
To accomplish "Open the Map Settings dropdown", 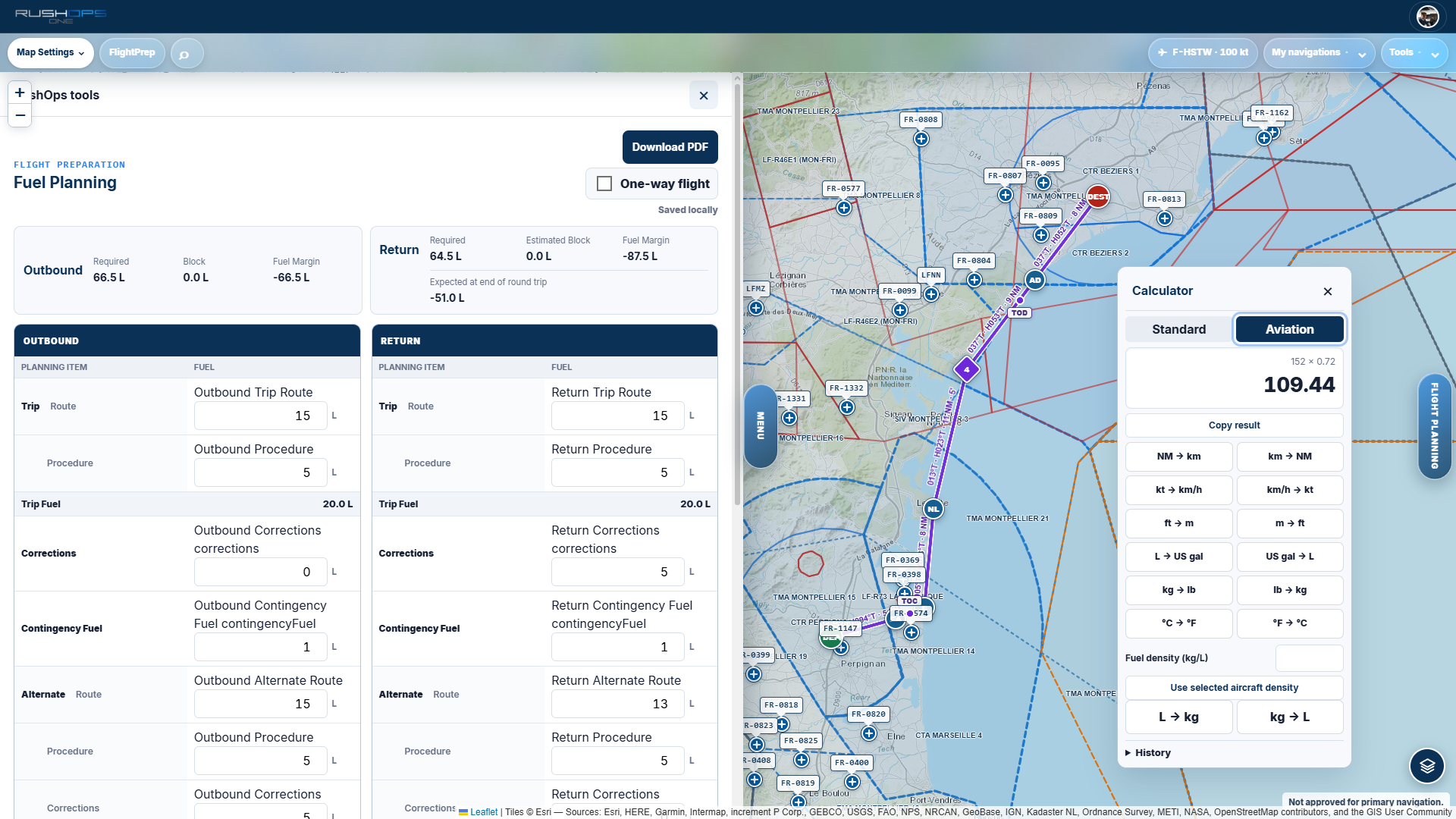I will 51,53.
